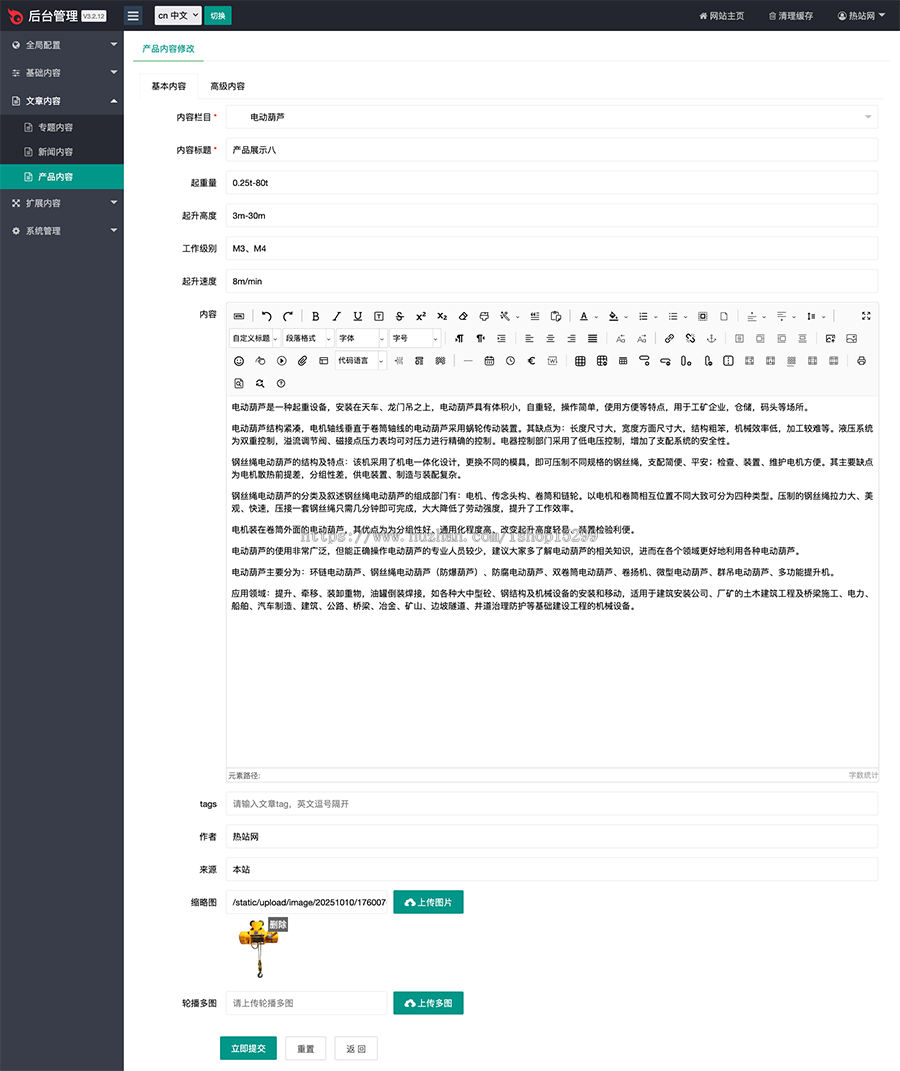Open the 代码语言 dropdown
The width and height of the screenshot is (900, 1071).
(x=361, y=361)
